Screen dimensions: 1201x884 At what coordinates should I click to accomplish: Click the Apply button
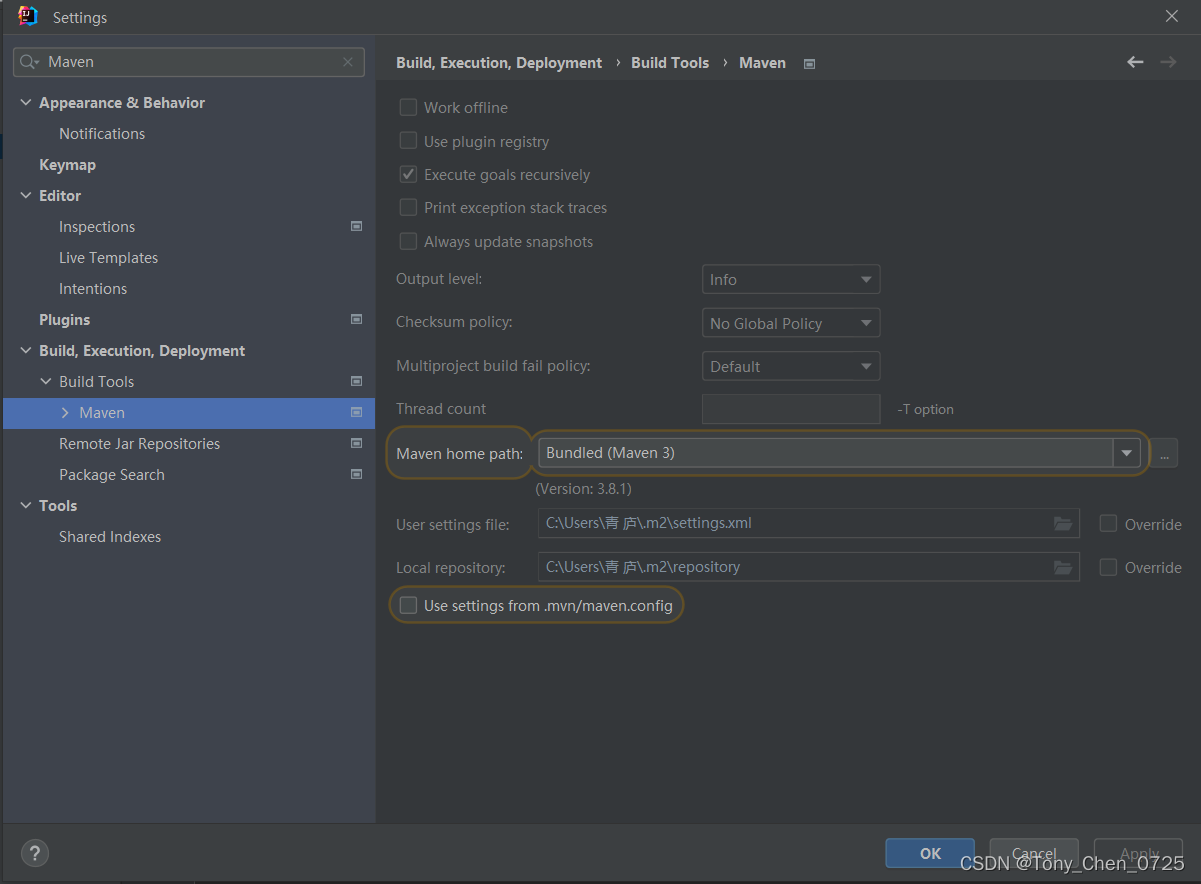pyautogui.click(x=1139, y=853)
